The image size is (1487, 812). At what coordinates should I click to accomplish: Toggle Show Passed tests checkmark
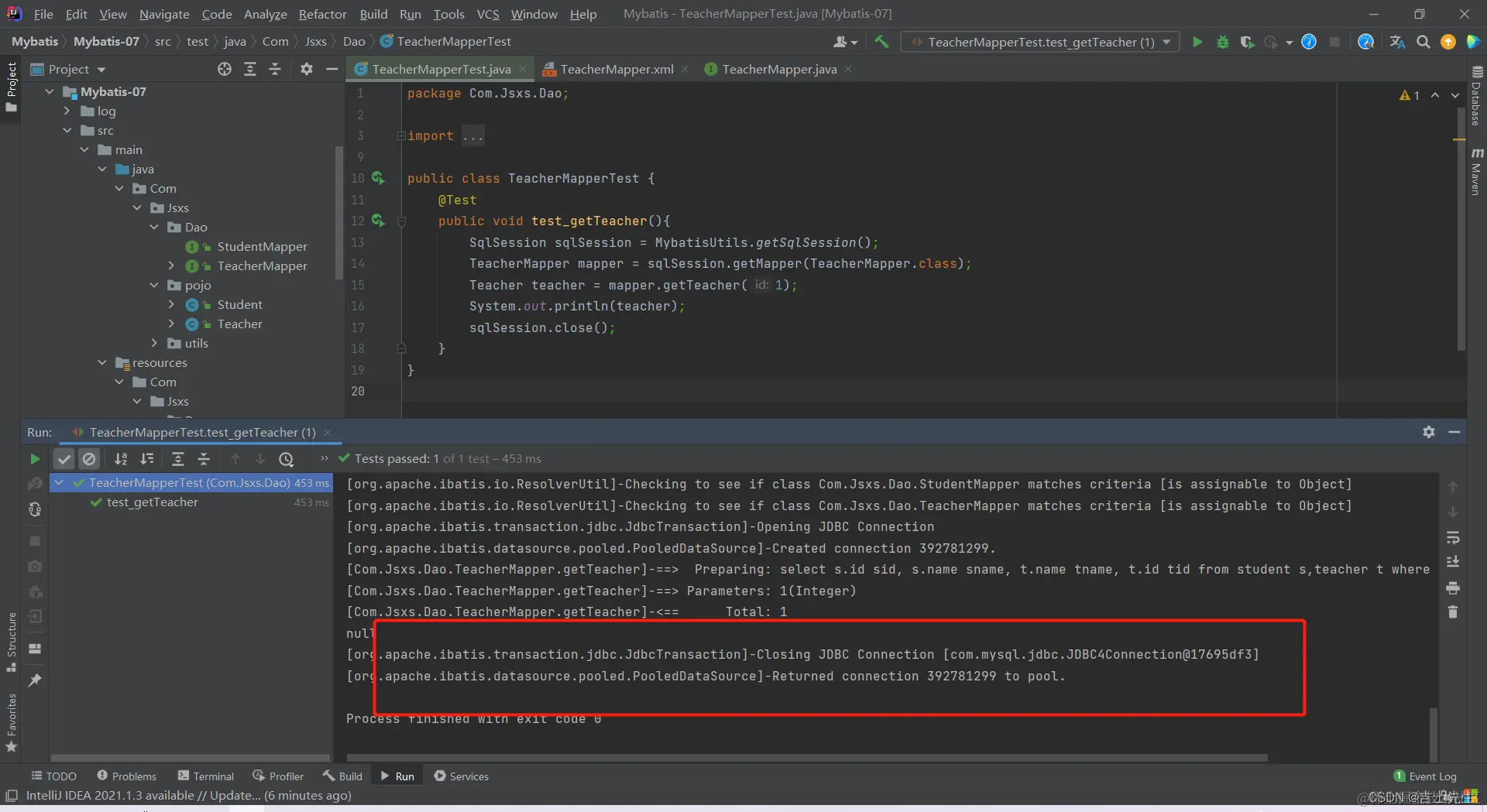64,459
